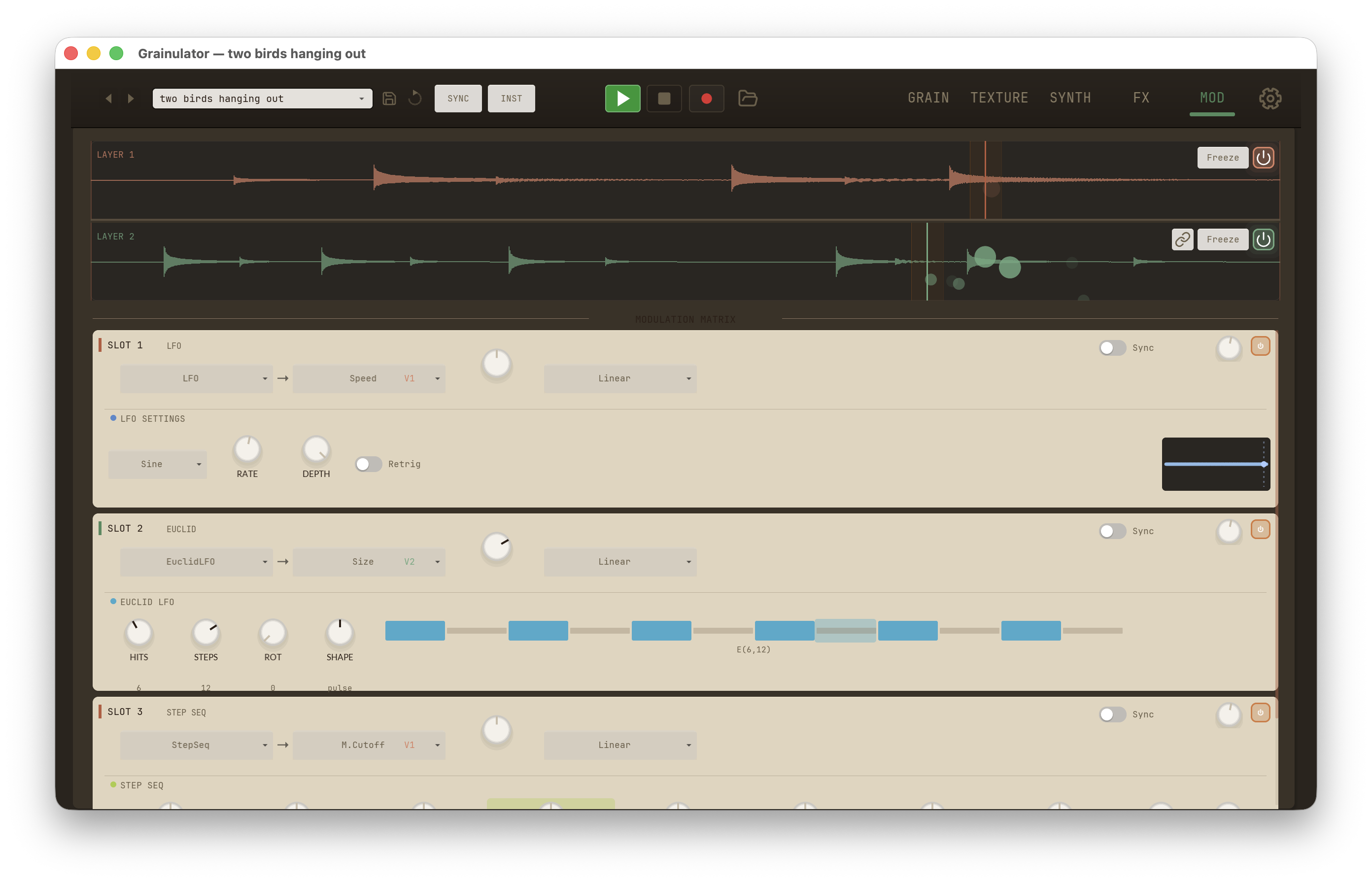
Task: Start playback with the green play button
Action: (x=622, y=99)
